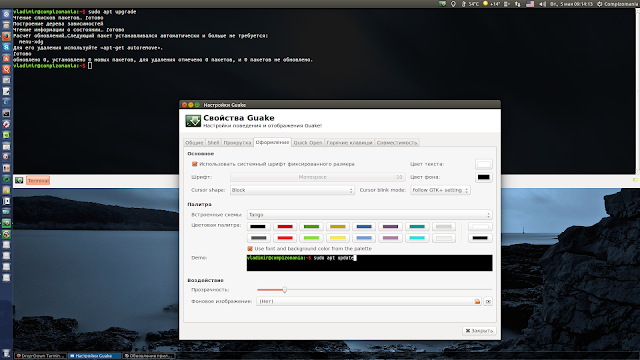Screen dimensions: 640x360
Task: Open text color white swatch
Action: 484,164
